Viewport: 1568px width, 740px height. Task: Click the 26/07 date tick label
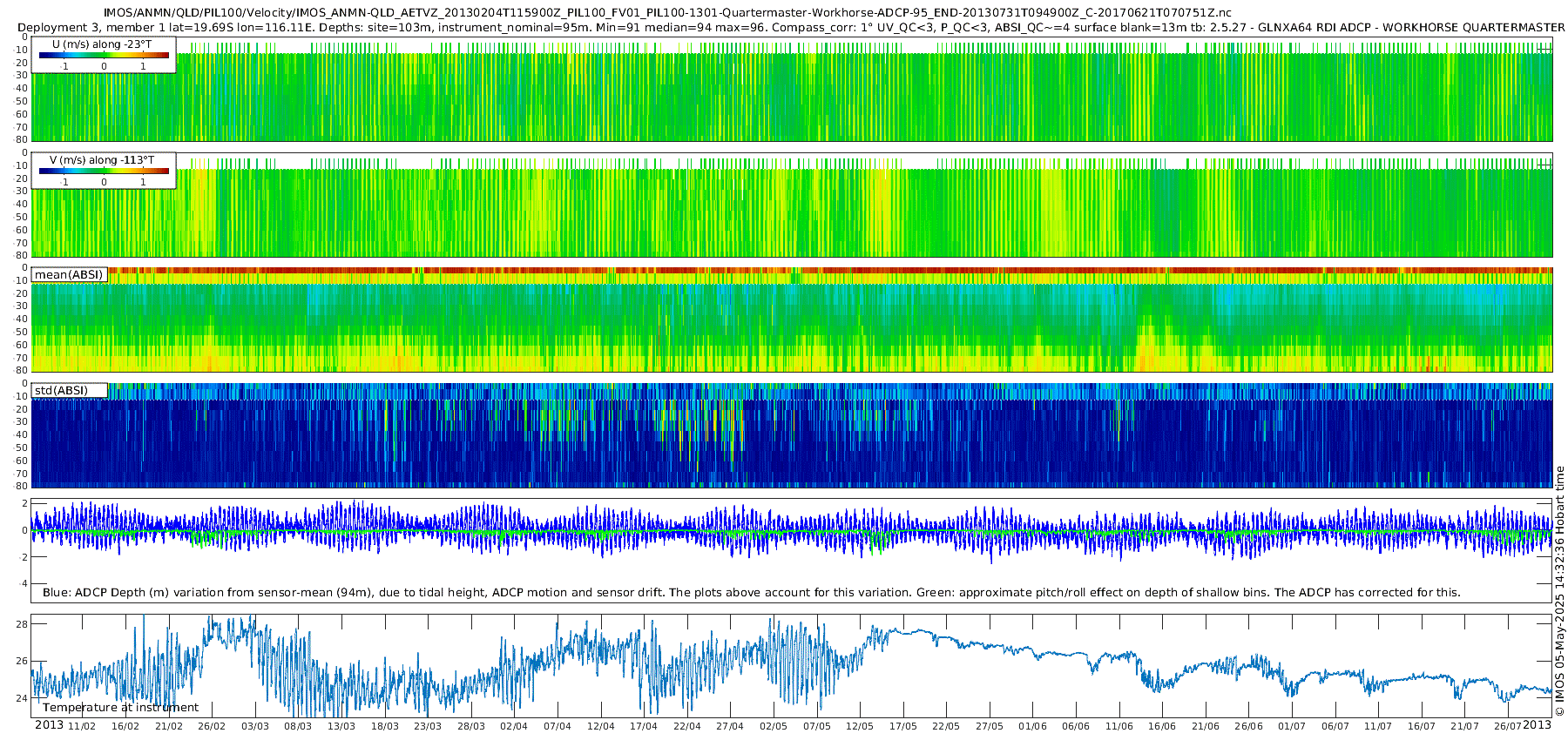tap(1508, 726)
